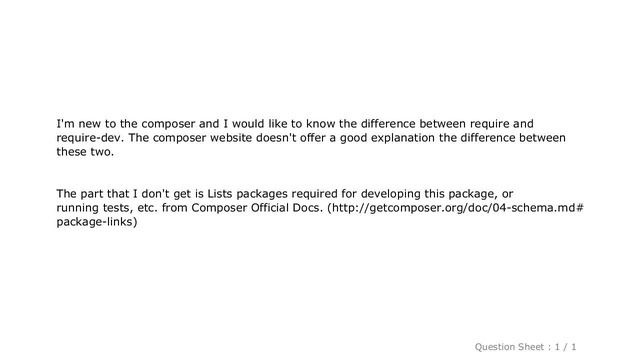
Task: Click the word 'I'm' opening the first paragraph
Action: point(65,123)
